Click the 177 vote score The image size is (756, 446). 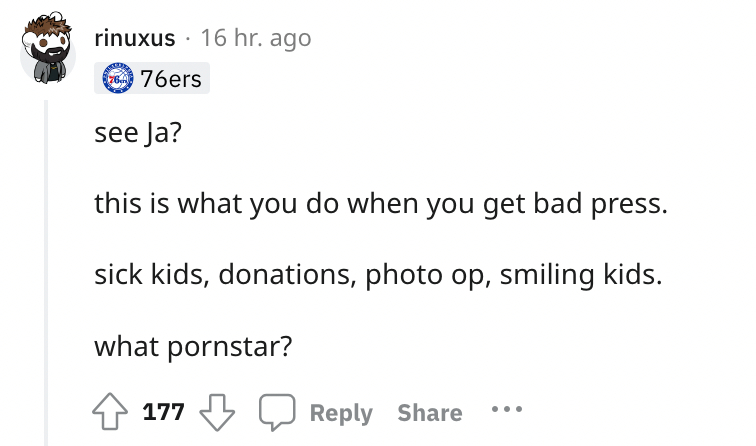[163, 412]
